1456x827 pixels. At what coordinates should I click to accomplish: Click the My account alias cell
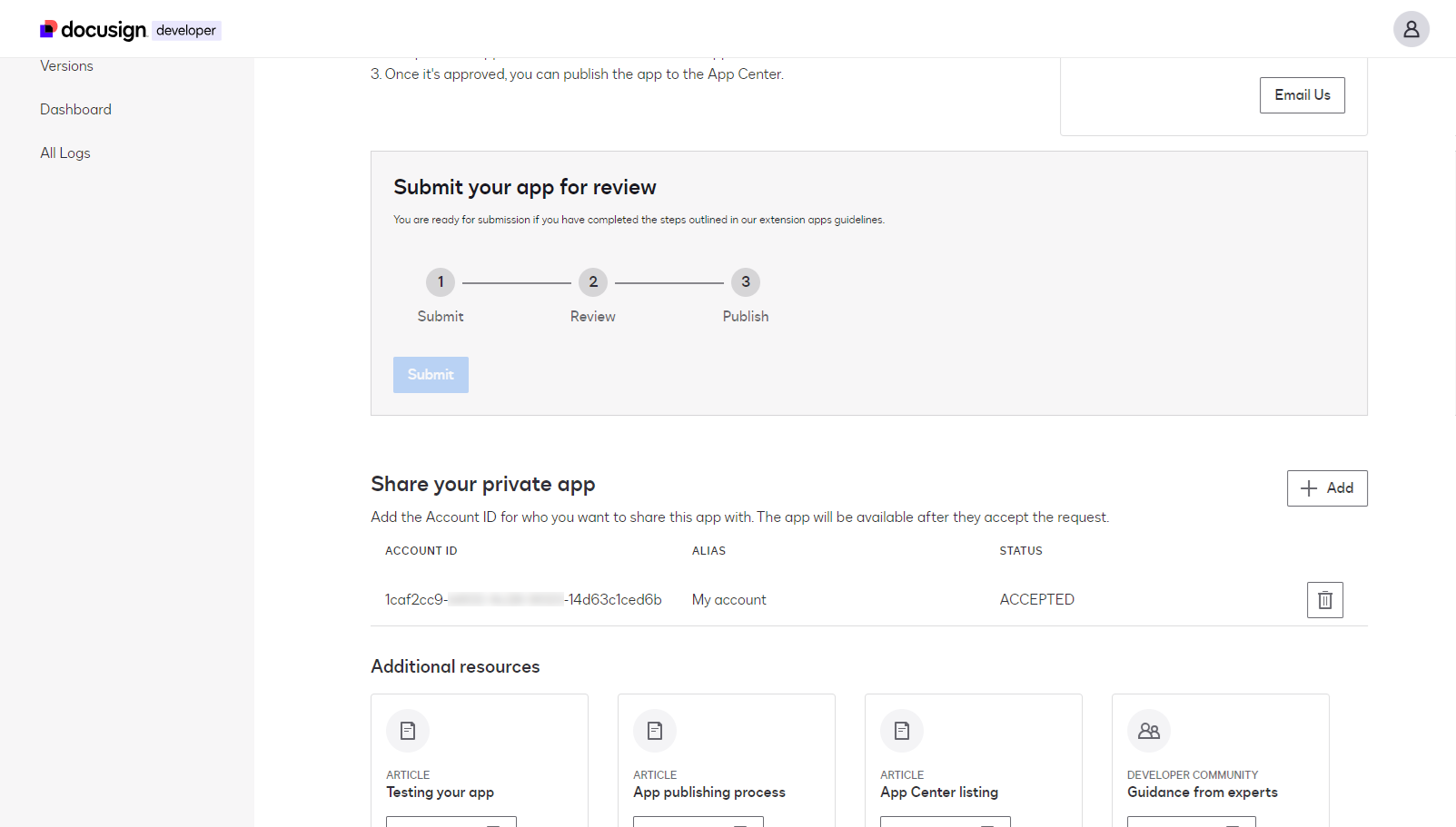click(x=729, y=600)
